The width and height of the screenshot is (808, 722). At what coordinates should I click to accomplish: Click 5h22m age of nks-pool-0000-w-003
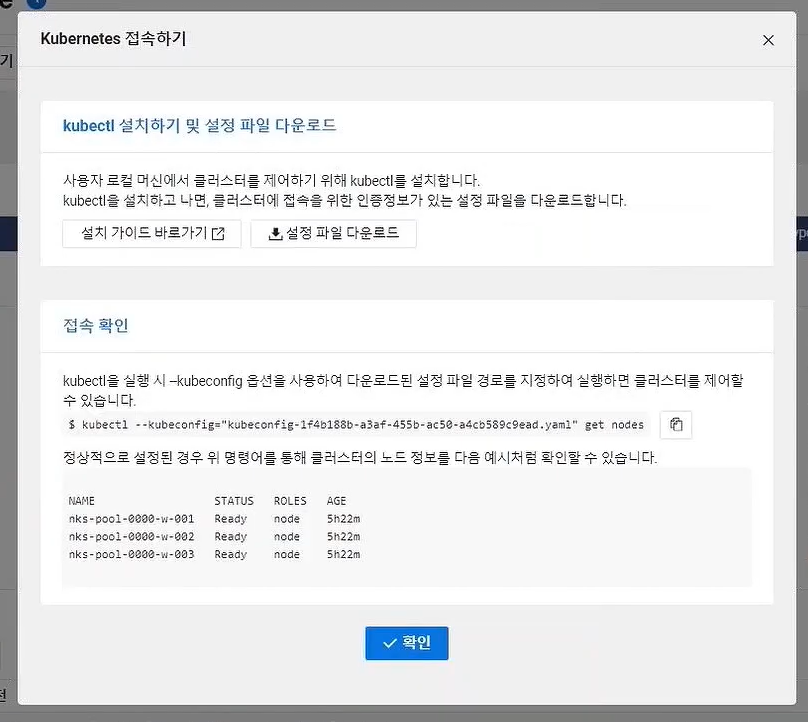pos(343,554)
